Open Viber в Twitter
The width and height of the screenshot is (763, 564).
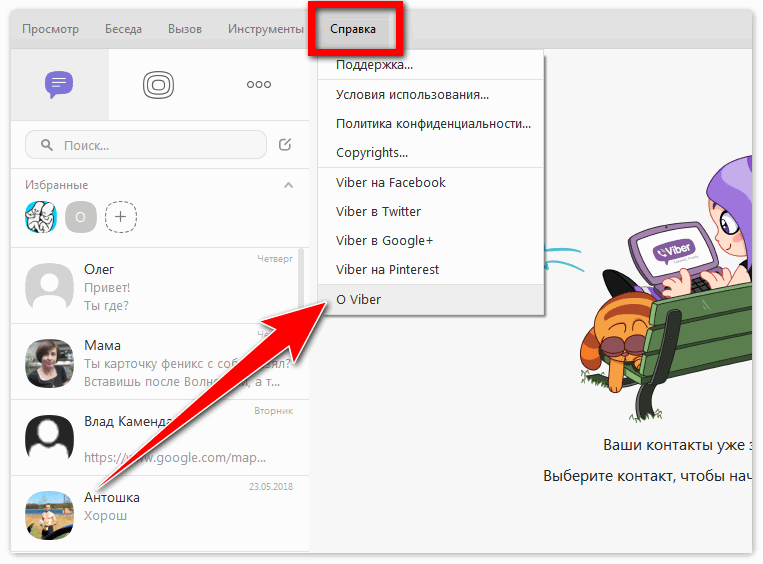coord(431,212)
